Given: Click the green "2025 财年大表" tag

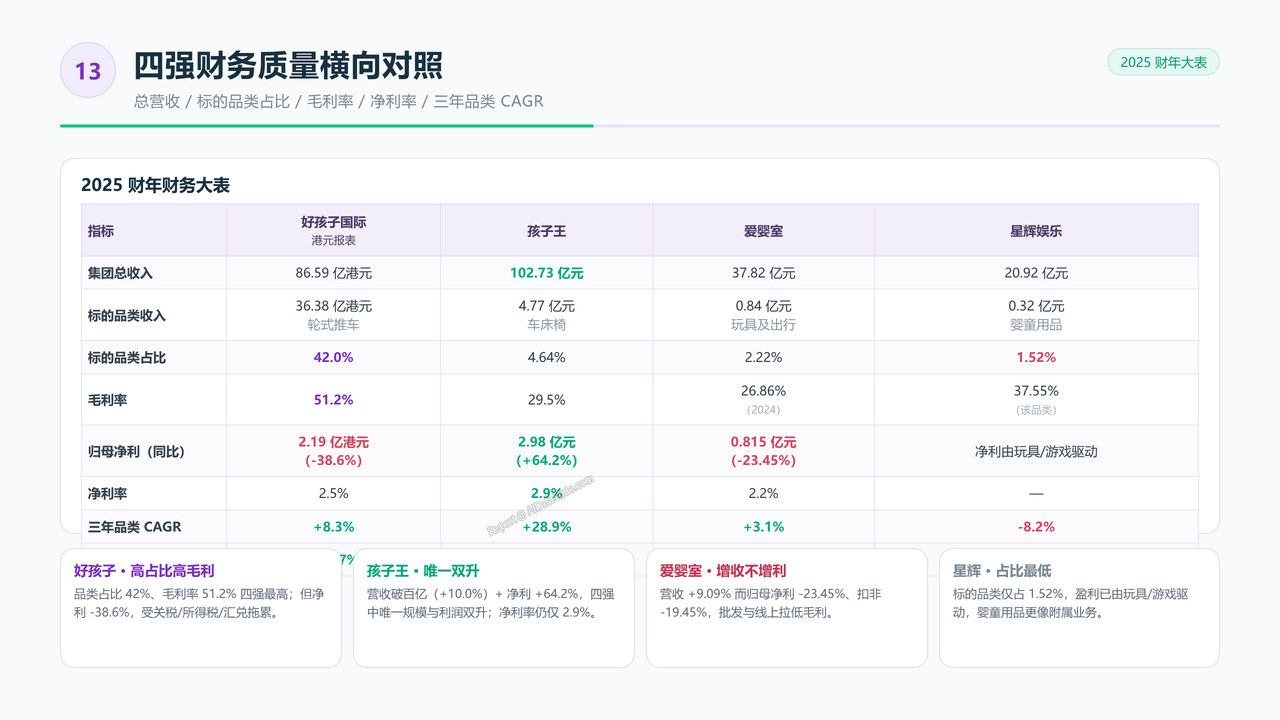Looking at the screenshot, I should pos(1163,62).
